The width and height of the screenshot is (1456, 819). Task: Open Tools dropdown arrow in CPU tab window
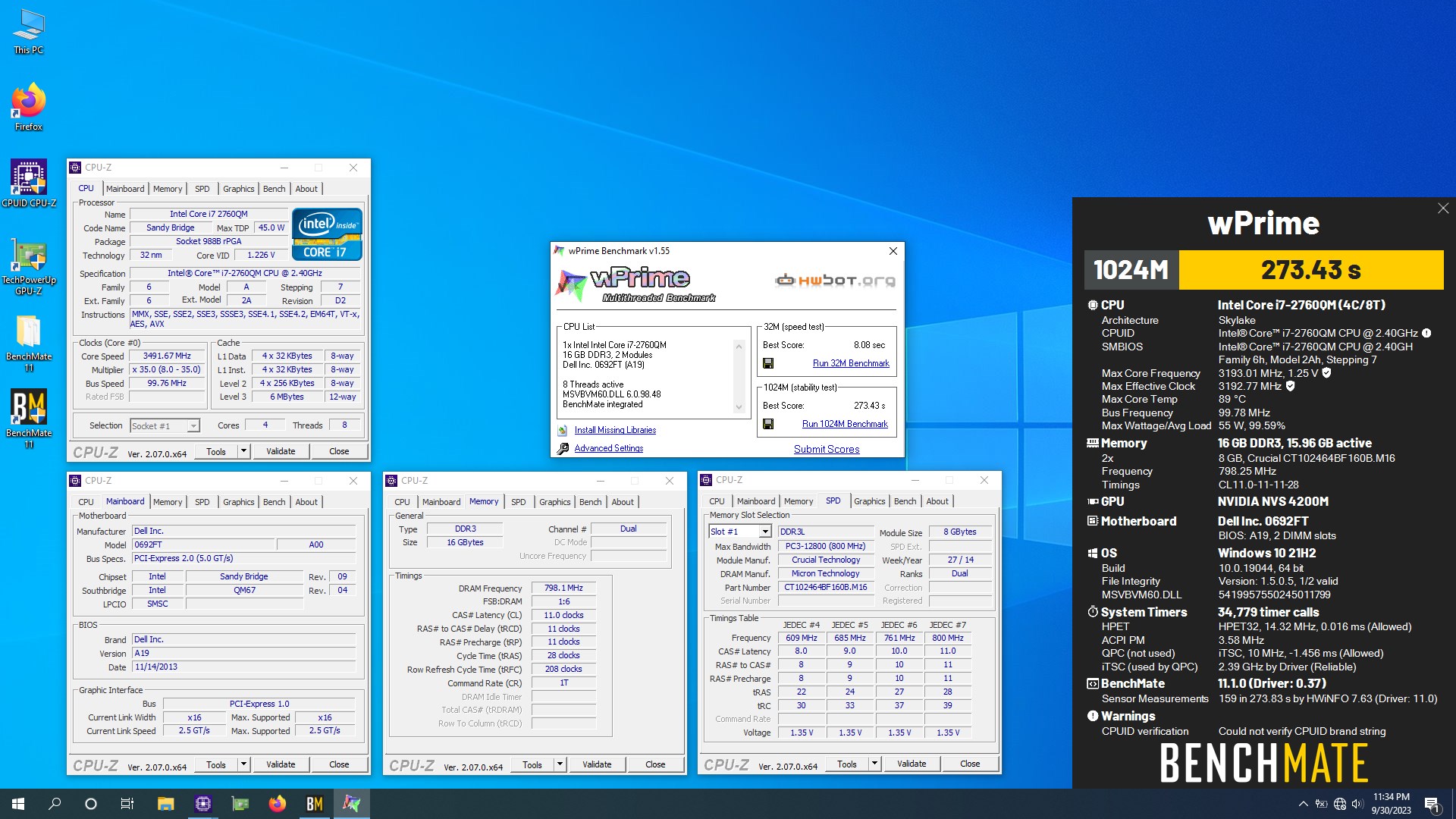pyautogui.click(x=243, y=451)
